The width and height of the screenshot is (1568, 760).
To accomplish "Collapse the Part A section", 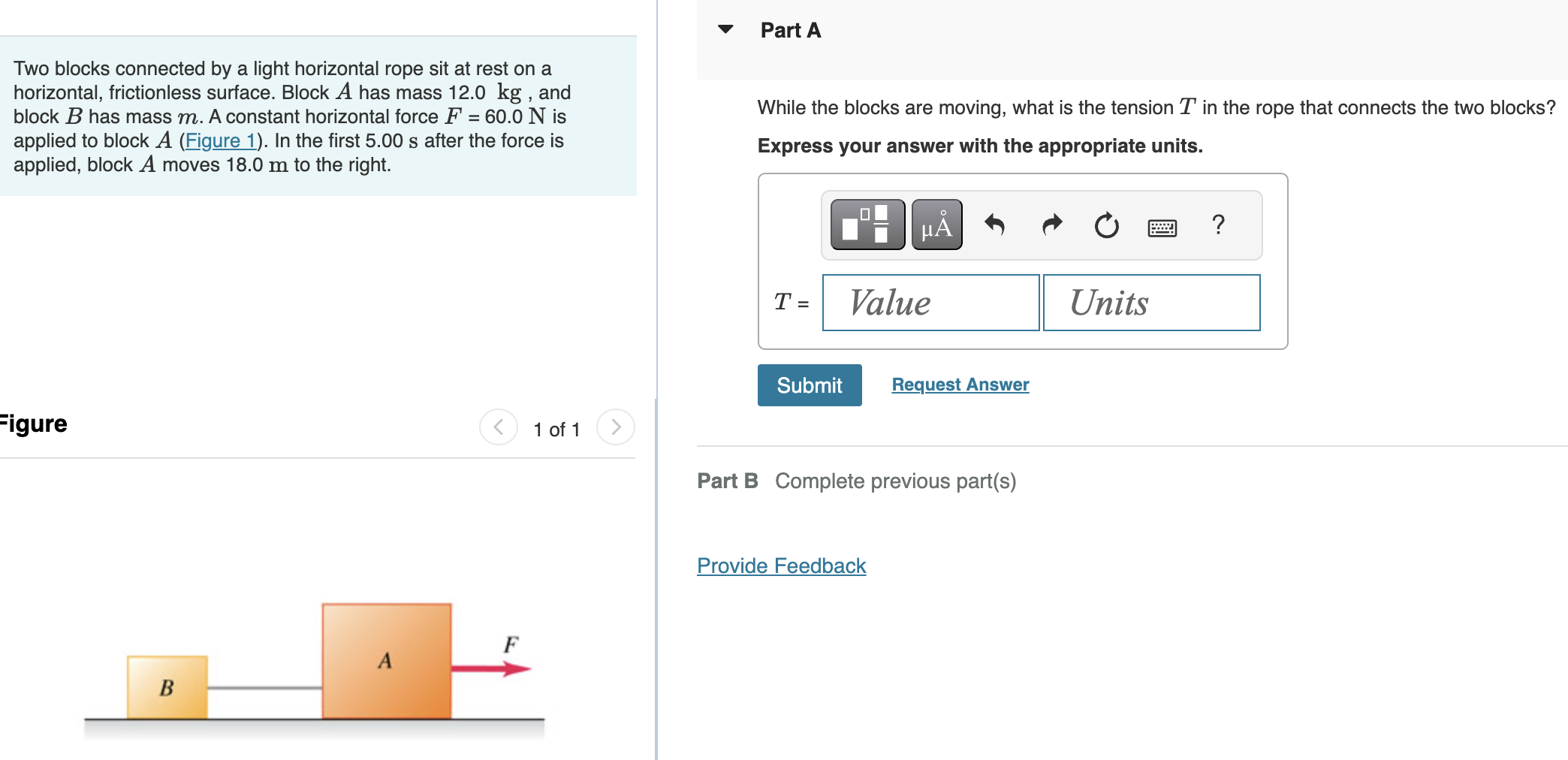I will [725, 30].
